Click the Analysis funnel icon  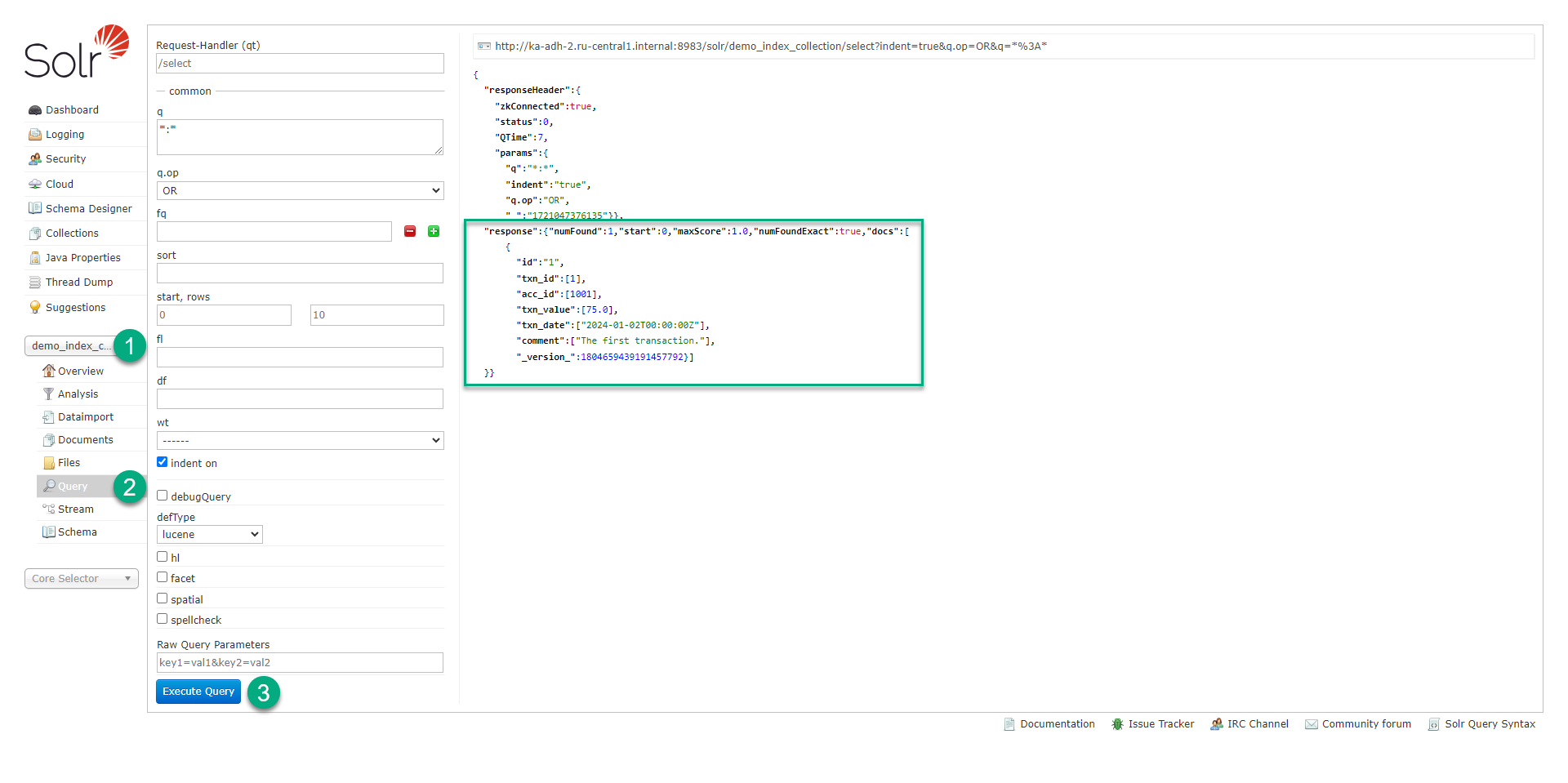[49, 394]
